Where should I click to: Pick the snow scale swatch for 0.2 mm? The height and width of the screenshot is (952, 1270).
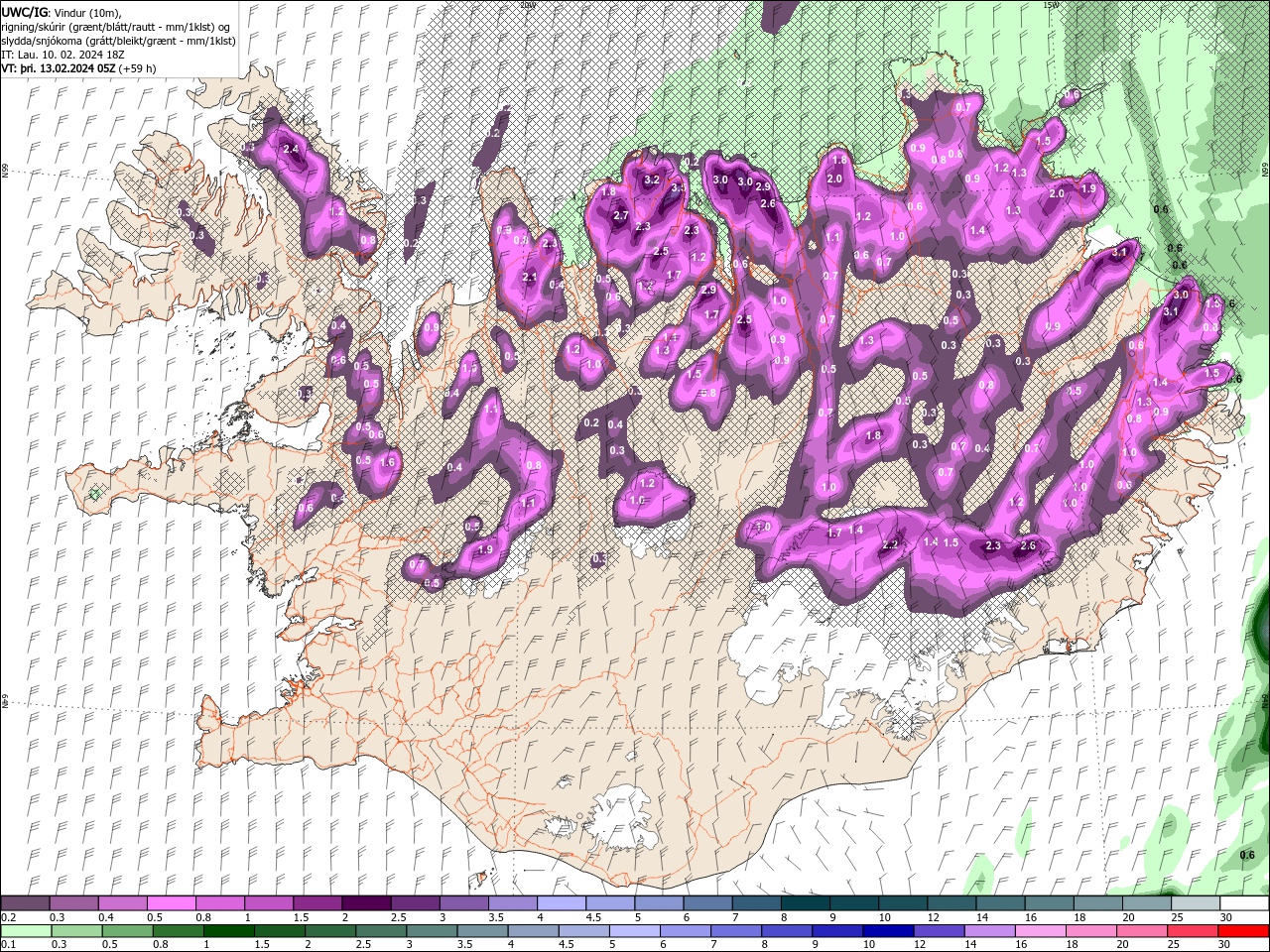coord(25,903)
